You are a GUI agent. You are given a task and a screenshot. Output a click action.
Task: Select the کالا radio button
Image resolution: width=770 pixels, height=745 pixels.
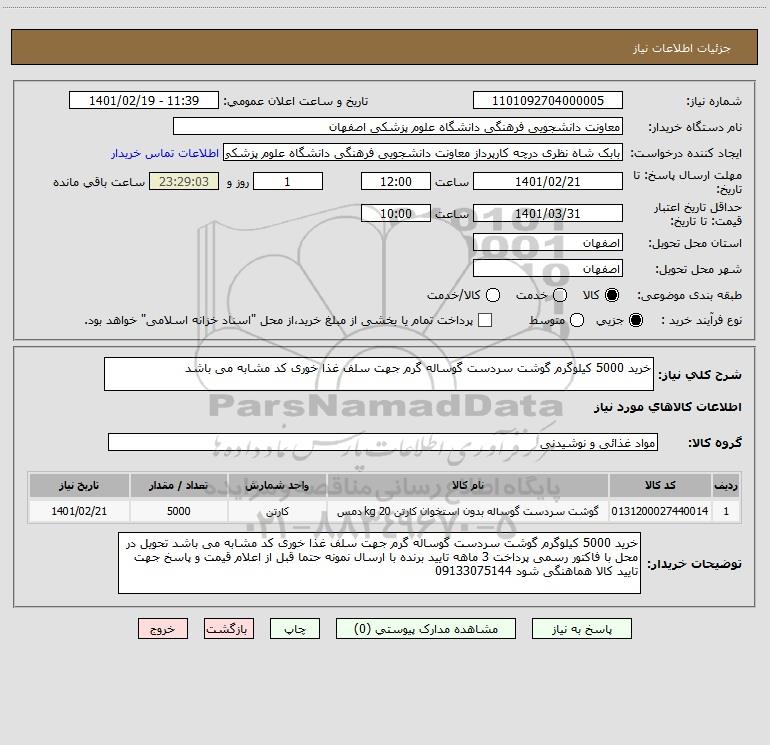tap(612, 295)
